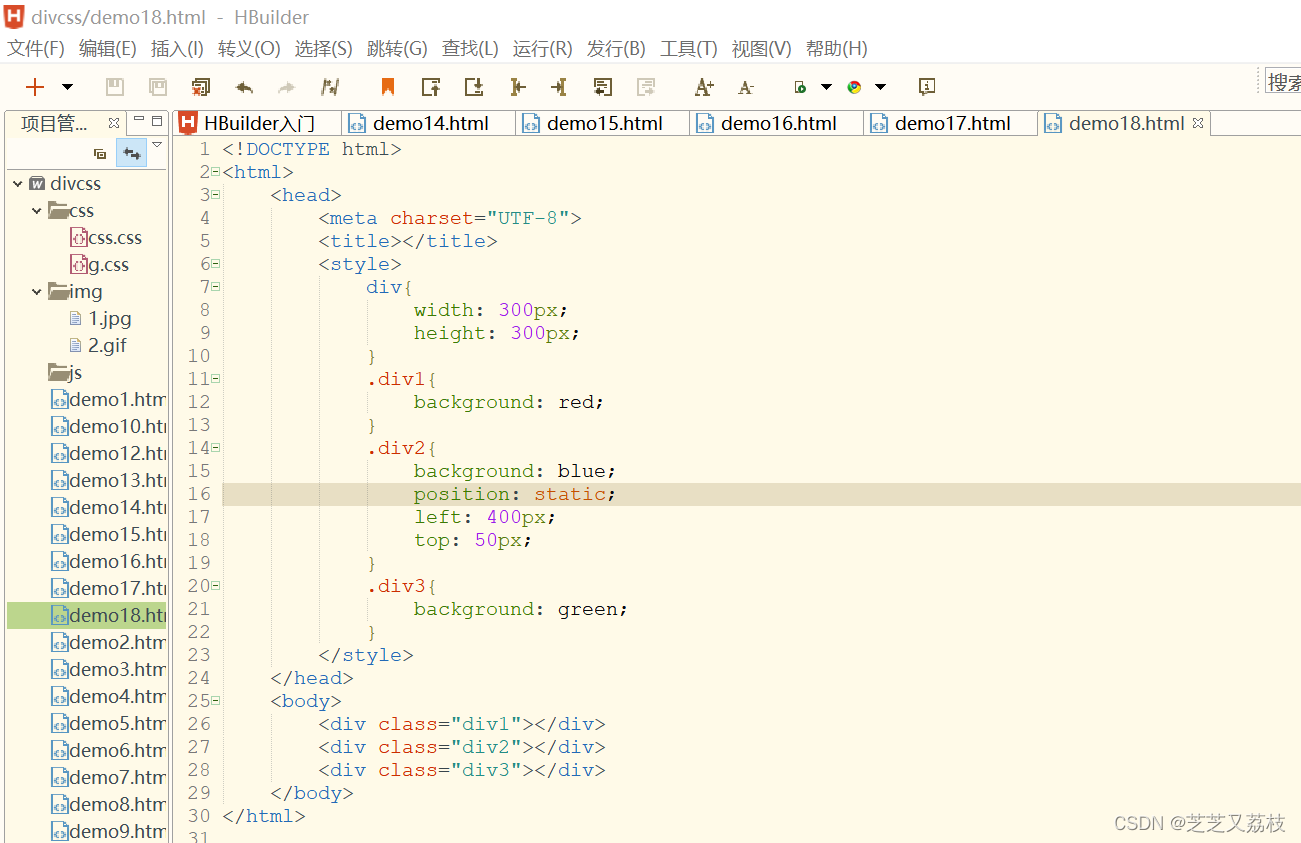Click the red plus New file icon
The width and height of the screenshot is (1301, 843).
click(35, 87)
